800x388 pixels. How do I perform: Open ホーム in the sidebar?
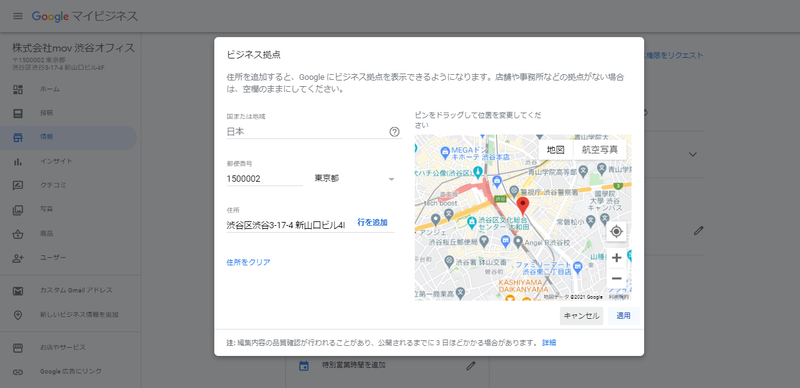point(50,89)
